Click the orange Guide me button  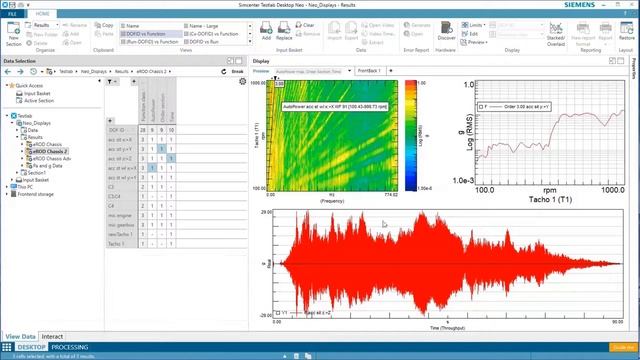click(x=623, y=347)
